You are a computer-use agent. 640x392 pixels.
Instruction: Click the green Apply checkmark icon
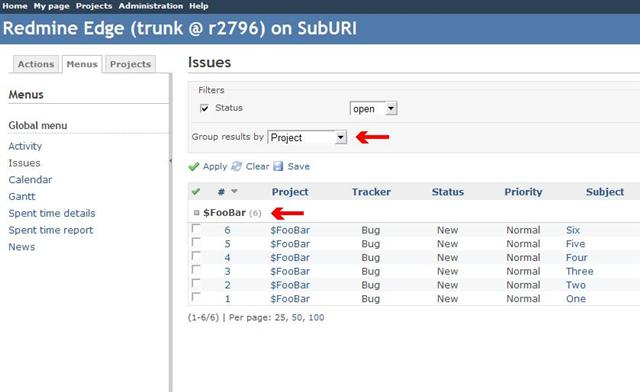click(x=194, y=167)
